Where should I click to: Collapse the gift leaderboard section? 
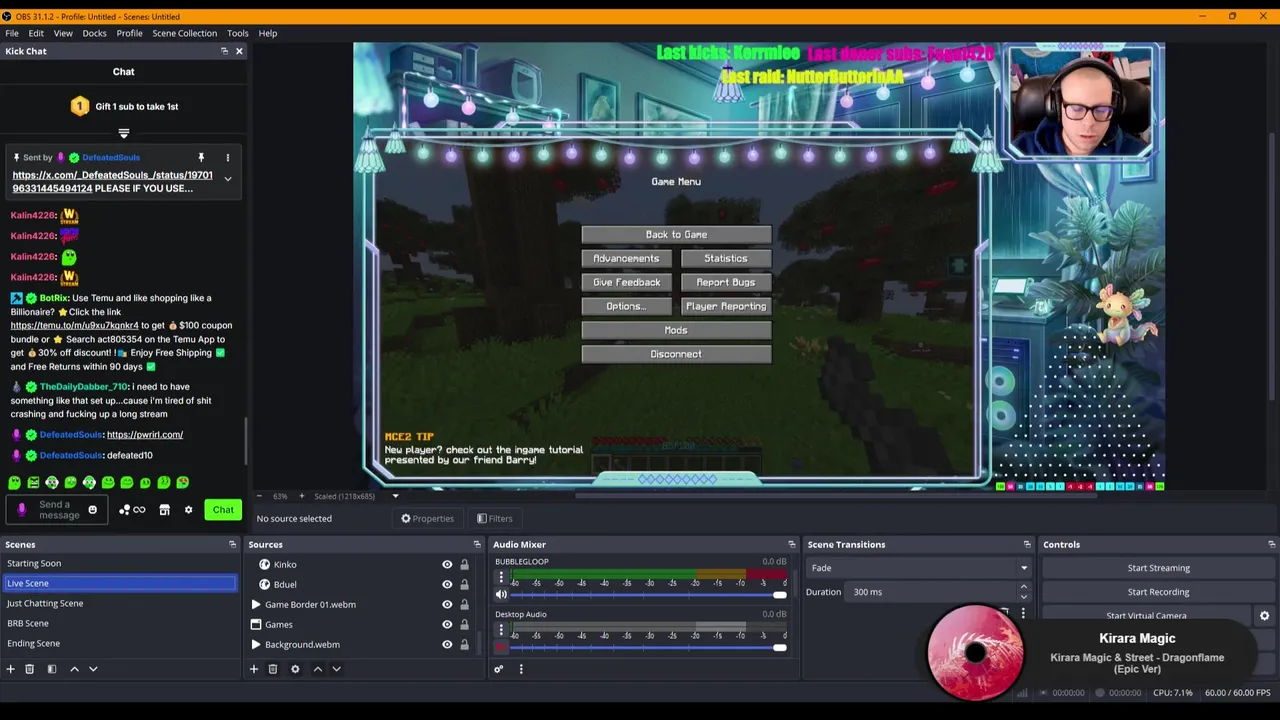pos(124,133)
